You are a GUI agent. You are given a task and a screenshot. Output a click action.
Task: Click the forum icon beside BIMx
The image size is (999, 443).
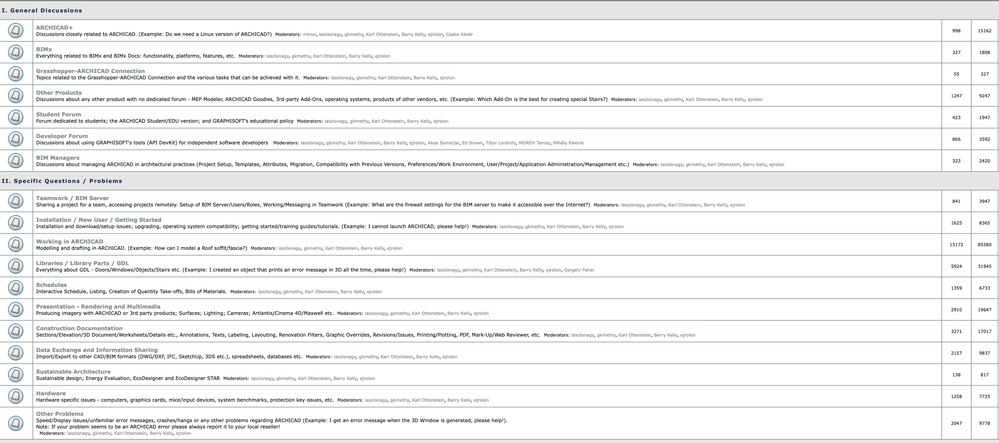(x=15, y=52)
